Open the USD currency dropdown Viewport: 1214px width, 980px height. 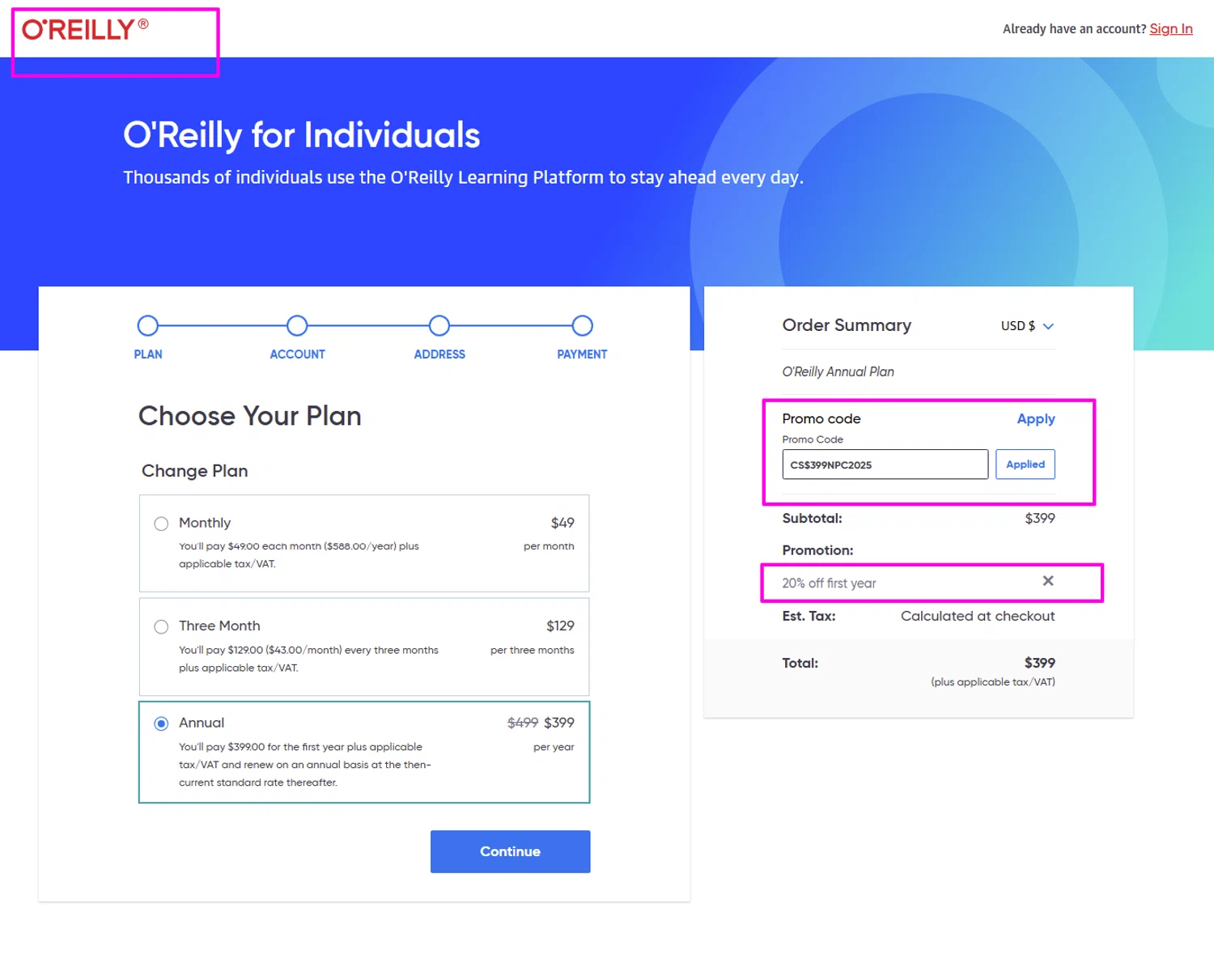point(1027,326)
